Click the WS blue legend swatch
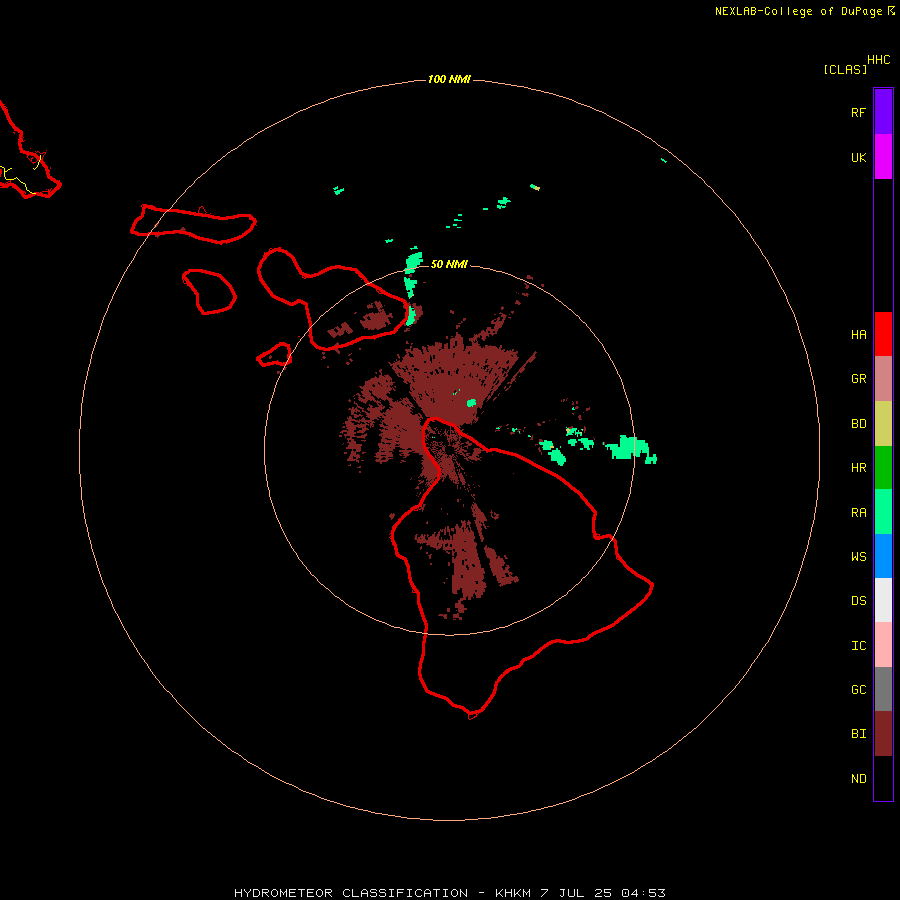 [883, 556]
